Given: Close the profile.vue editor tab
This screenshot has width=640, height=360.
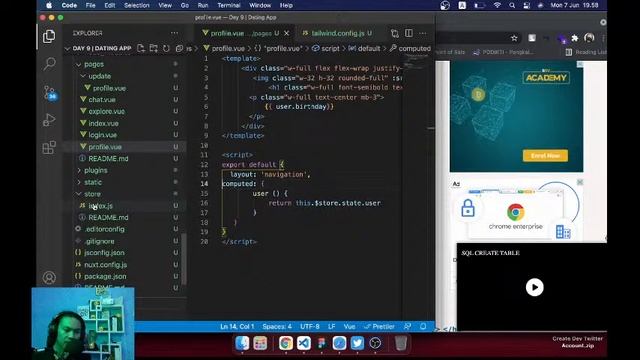Looking at the screenshot, I should click(287, 33).
